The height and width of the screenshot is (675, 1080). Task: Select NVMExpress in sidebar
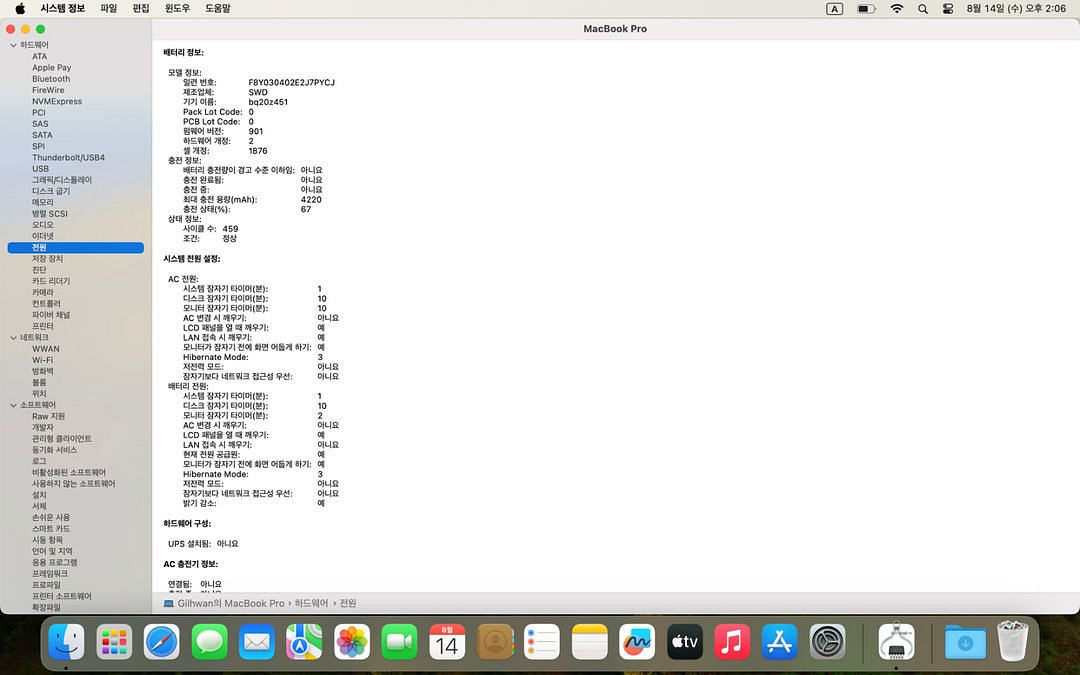click(x=57, y=101)
